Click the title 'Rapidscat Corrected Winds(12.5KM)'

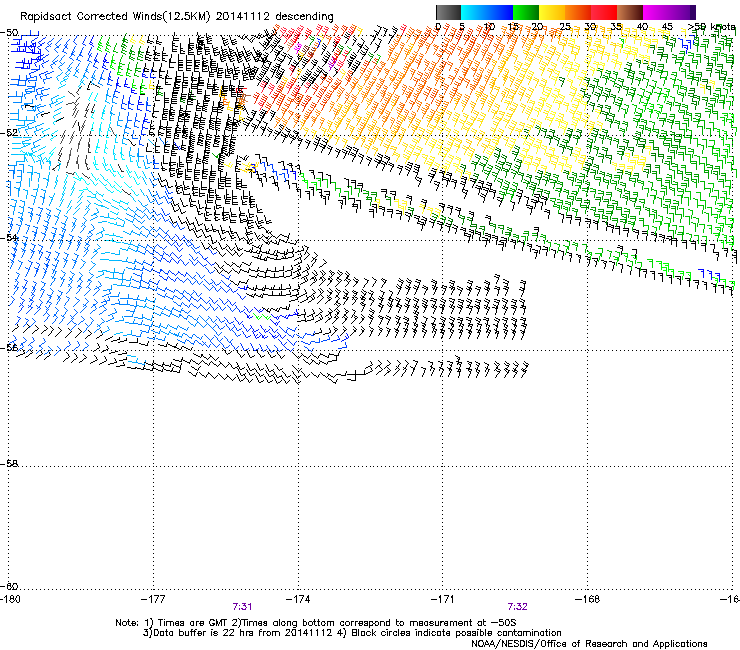[115, 17]
